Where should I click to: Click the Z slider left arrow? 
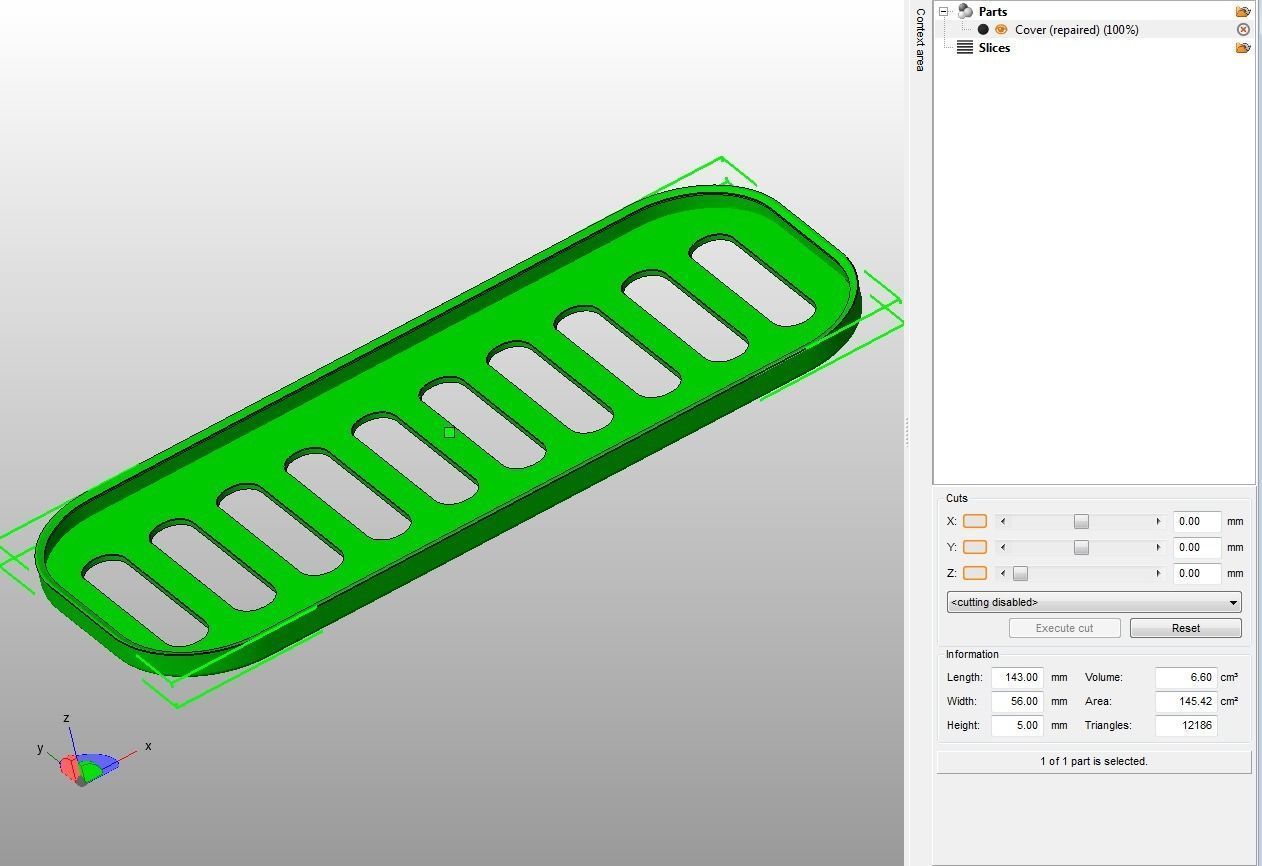coord(1003,573)
